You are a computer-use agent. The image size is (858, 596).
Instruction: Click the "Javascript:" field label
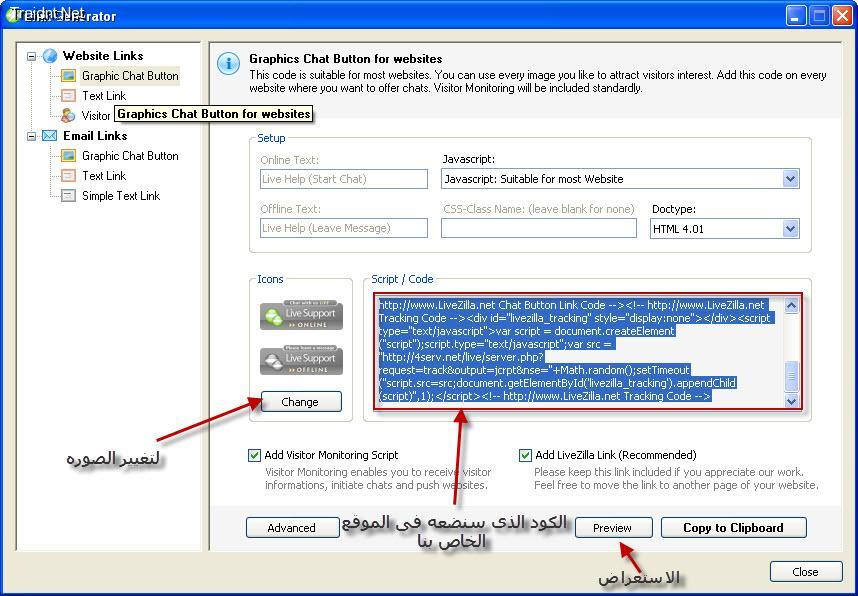point(468,159)
